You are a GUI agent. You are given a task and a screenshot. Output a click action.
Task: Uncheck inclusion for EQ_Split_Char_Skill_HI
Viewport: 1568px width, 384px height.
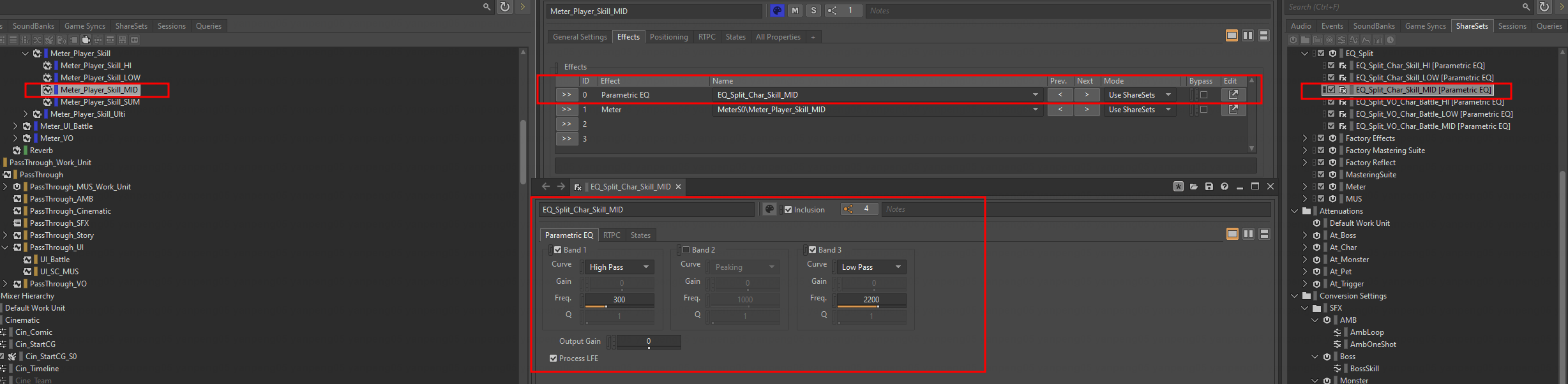[x=1331, y=65]
